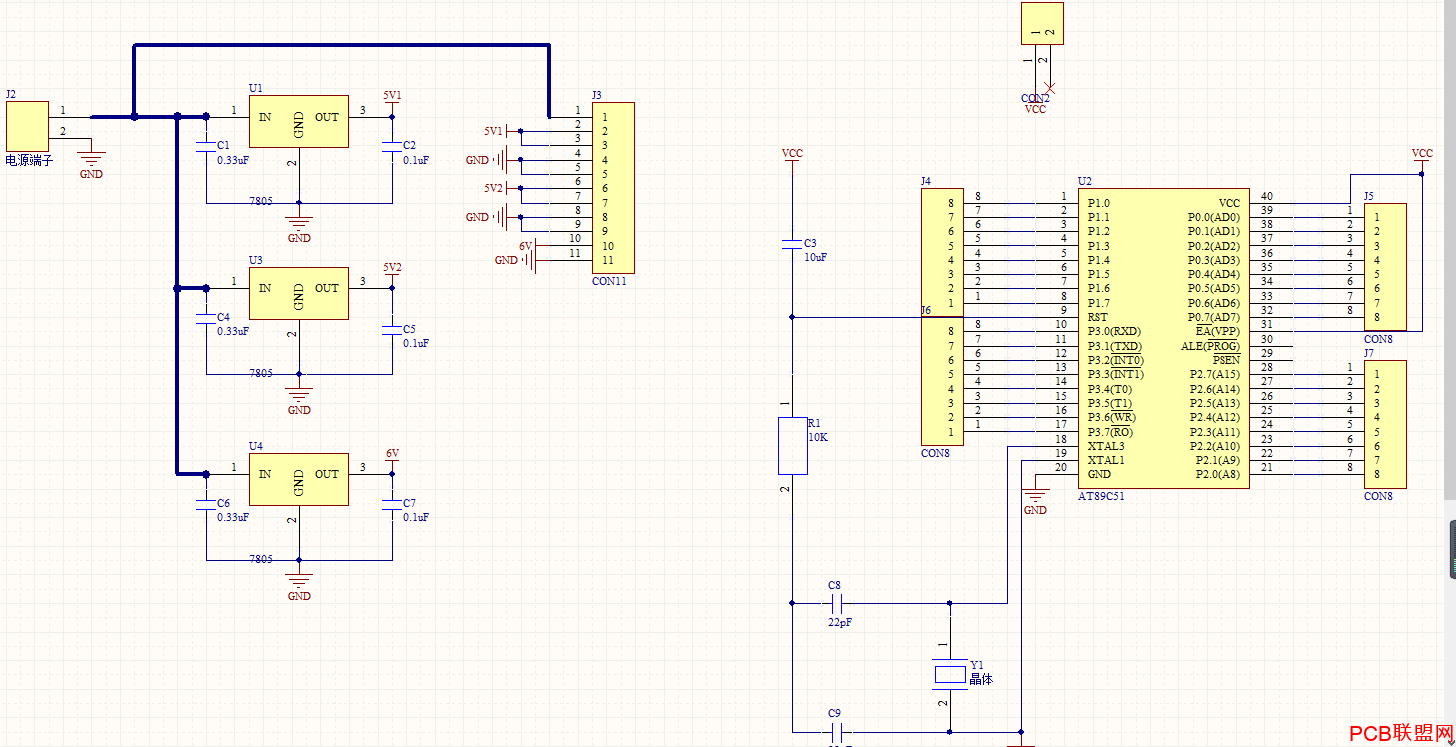Click the 'CON11' label under J3
The image size is (1456, 747).
pyautogui.click(x=609, y=281)
